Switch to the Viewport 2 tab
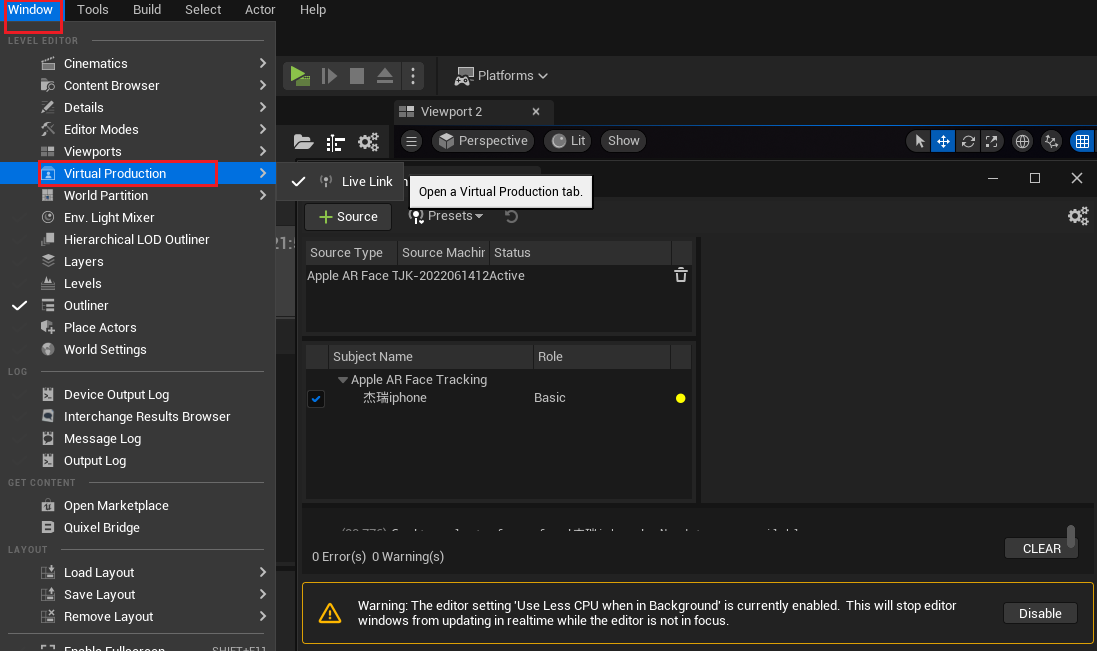The width and height of the screenshot is (1097, 651). click(x=451, y=112)
